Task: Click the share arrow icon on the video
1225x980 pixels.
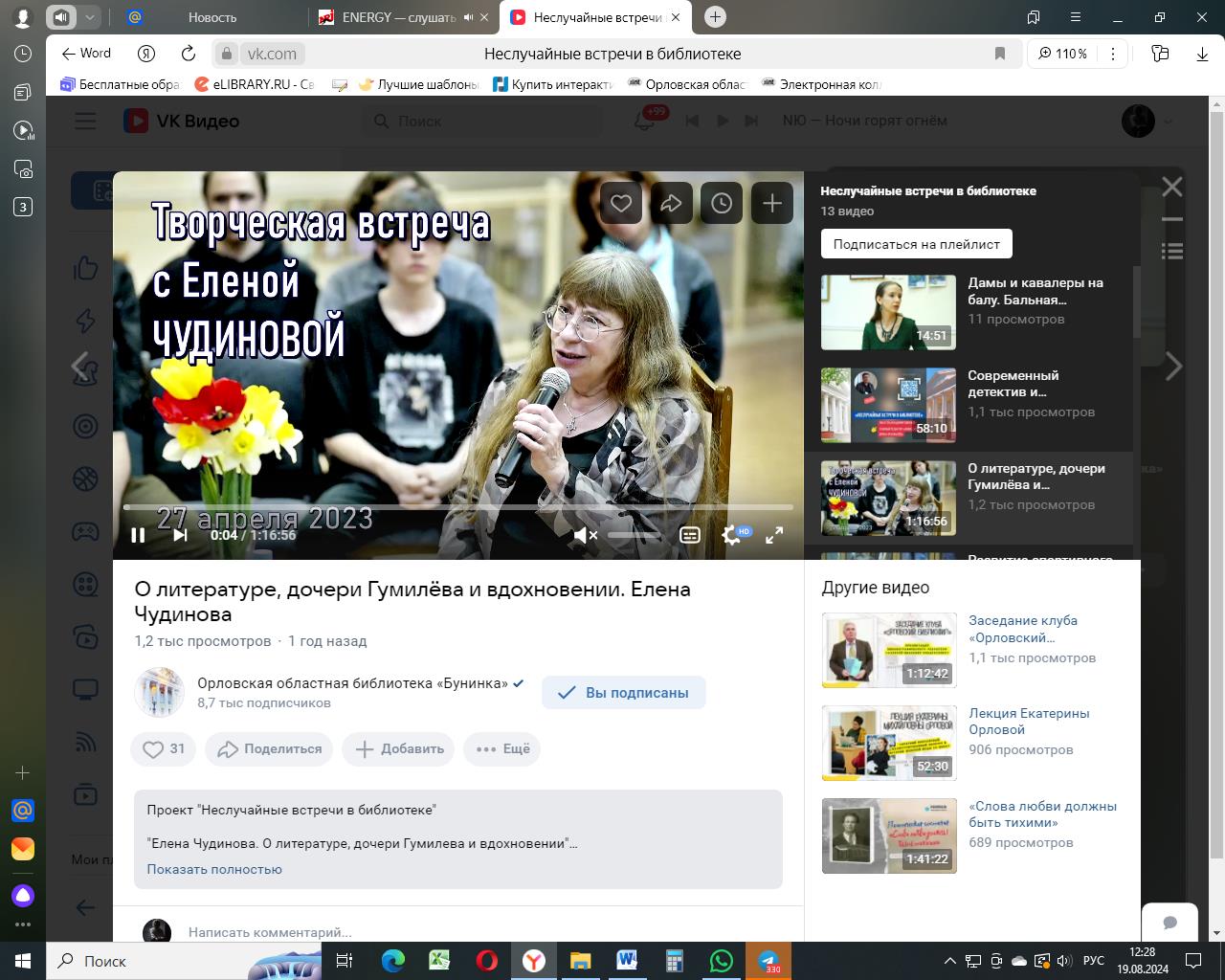Action: pos(671,203)
